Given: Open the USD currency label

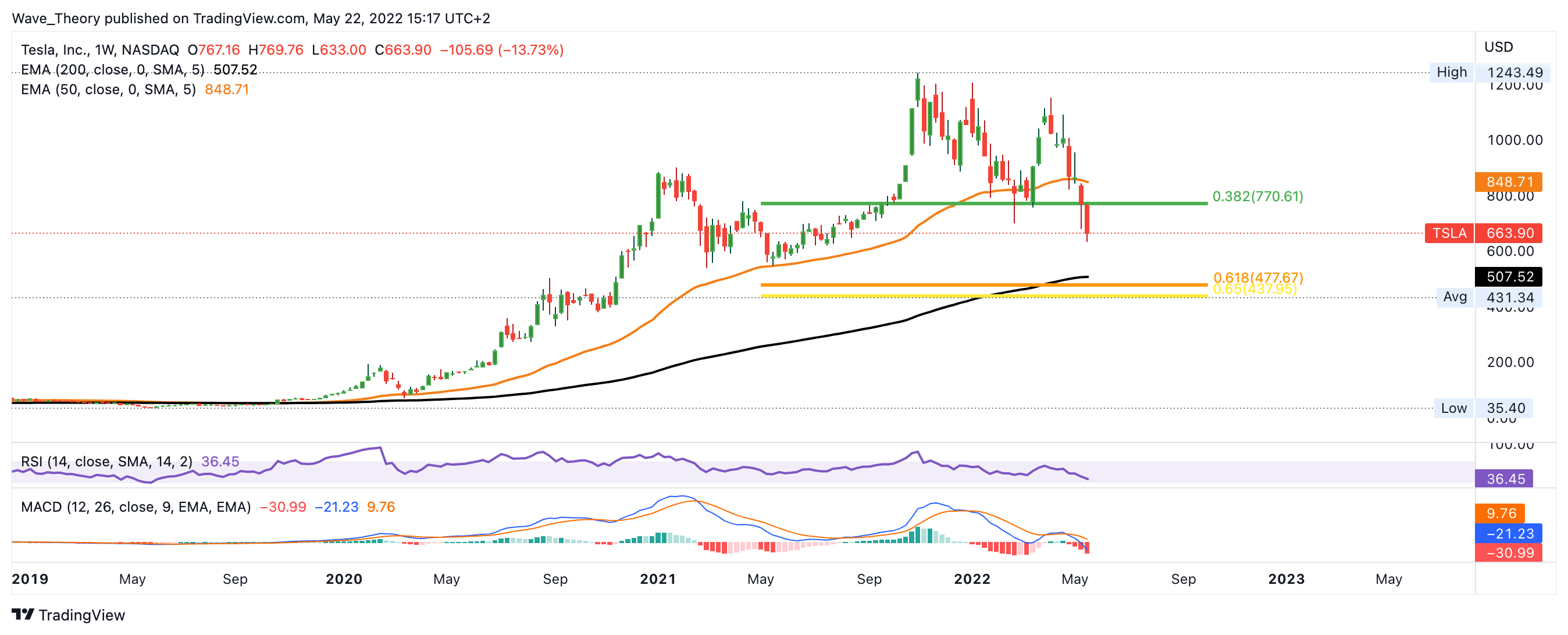Looking at the screenshot, I should (x=1498, y=48).
